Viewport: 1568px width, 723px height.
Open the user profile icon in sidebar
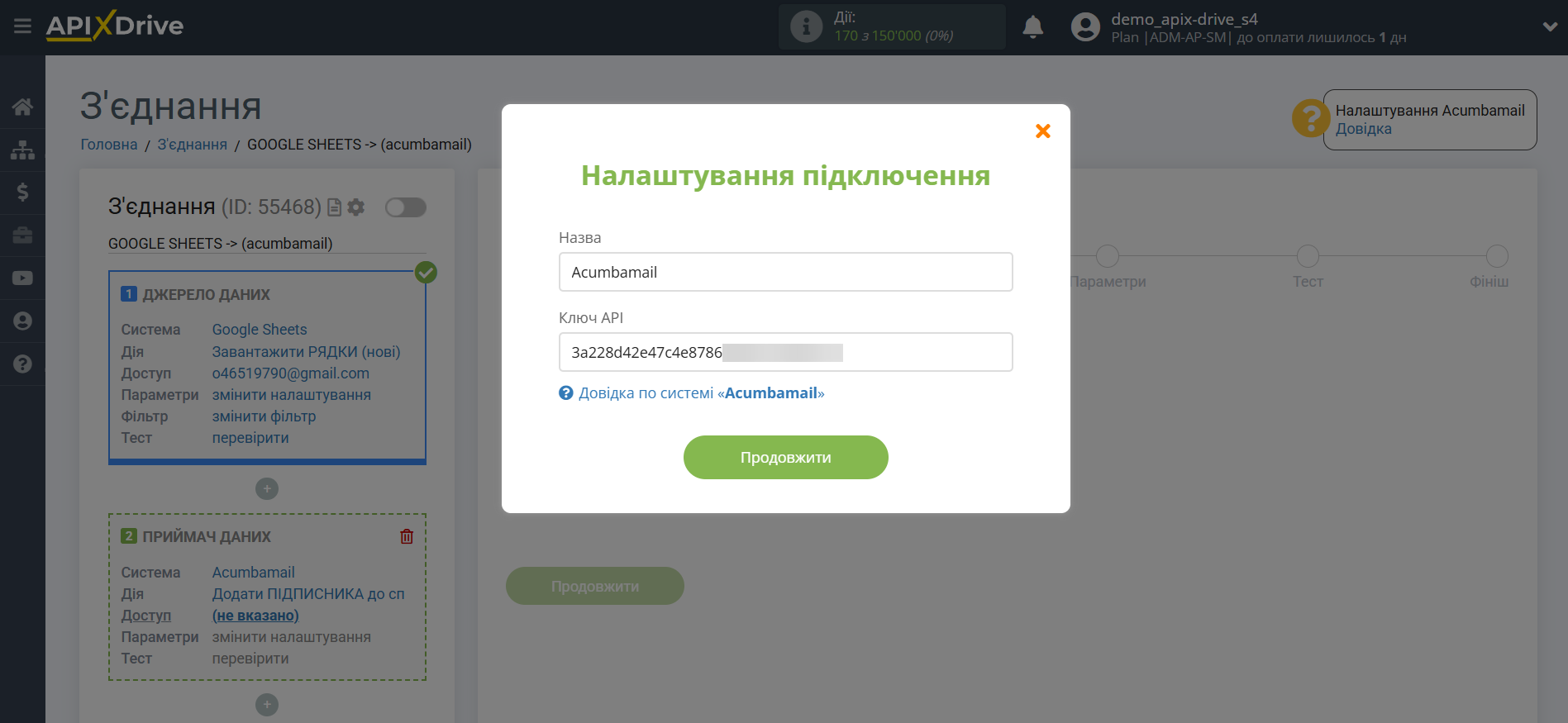coord(22,321)
